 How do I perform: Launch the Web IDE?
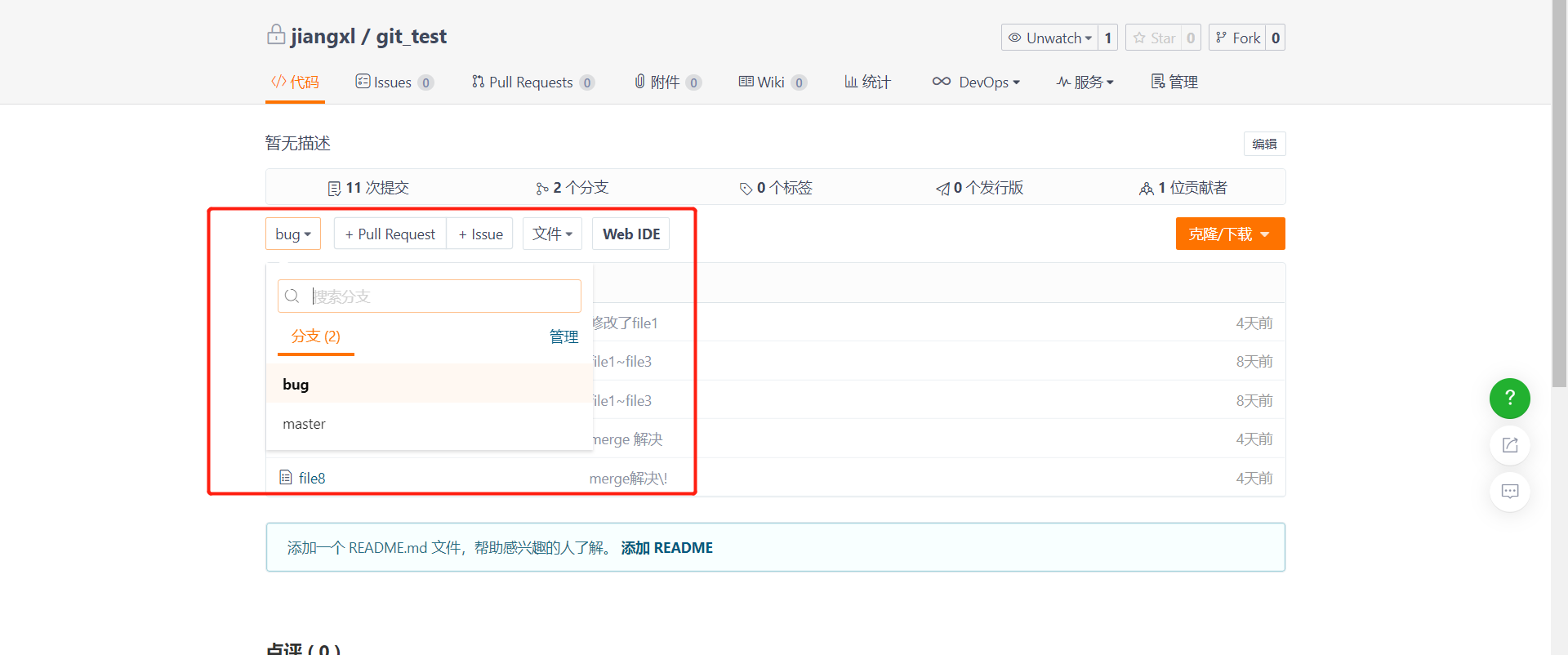pos(631,234)
